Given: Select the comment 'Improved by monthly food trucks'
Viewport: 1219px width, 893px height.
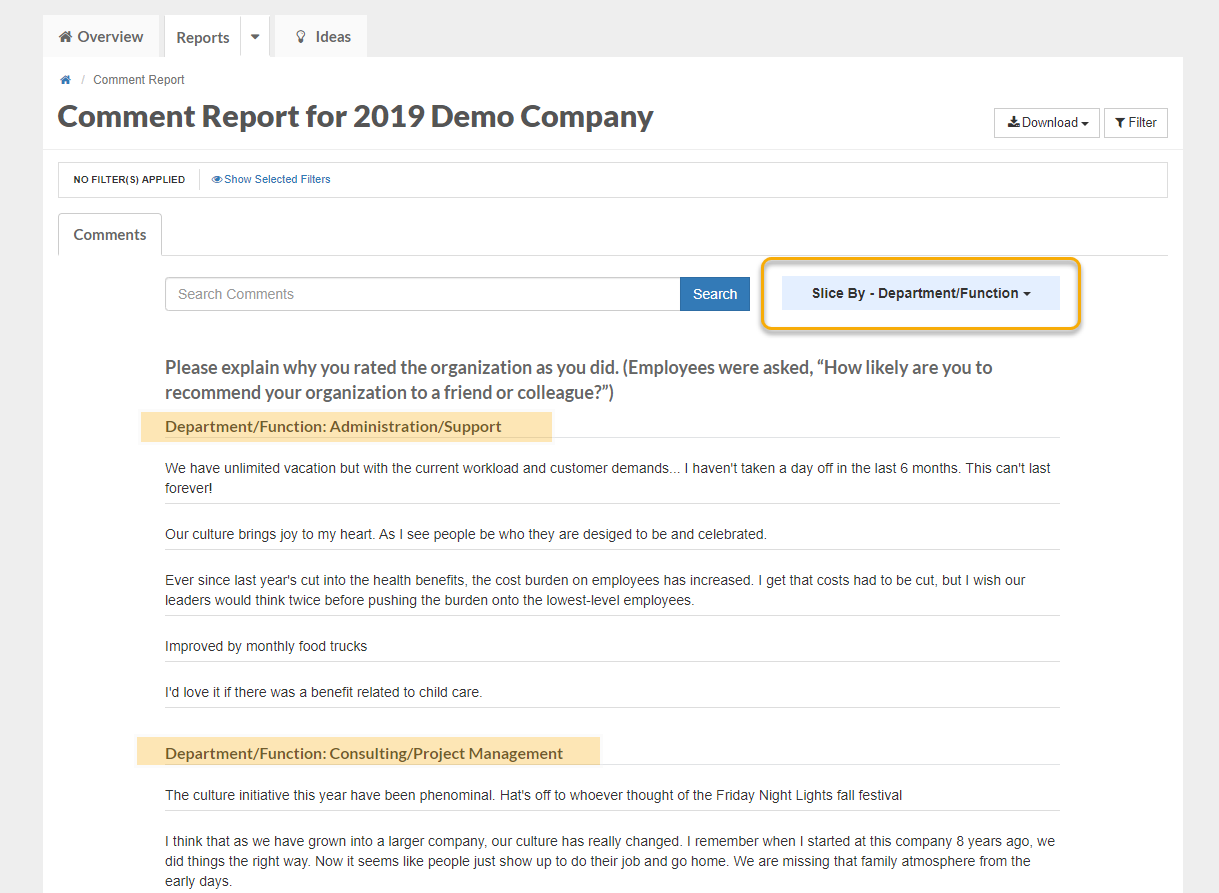Looking at the screenshot, I should click(x=266, y=647).
